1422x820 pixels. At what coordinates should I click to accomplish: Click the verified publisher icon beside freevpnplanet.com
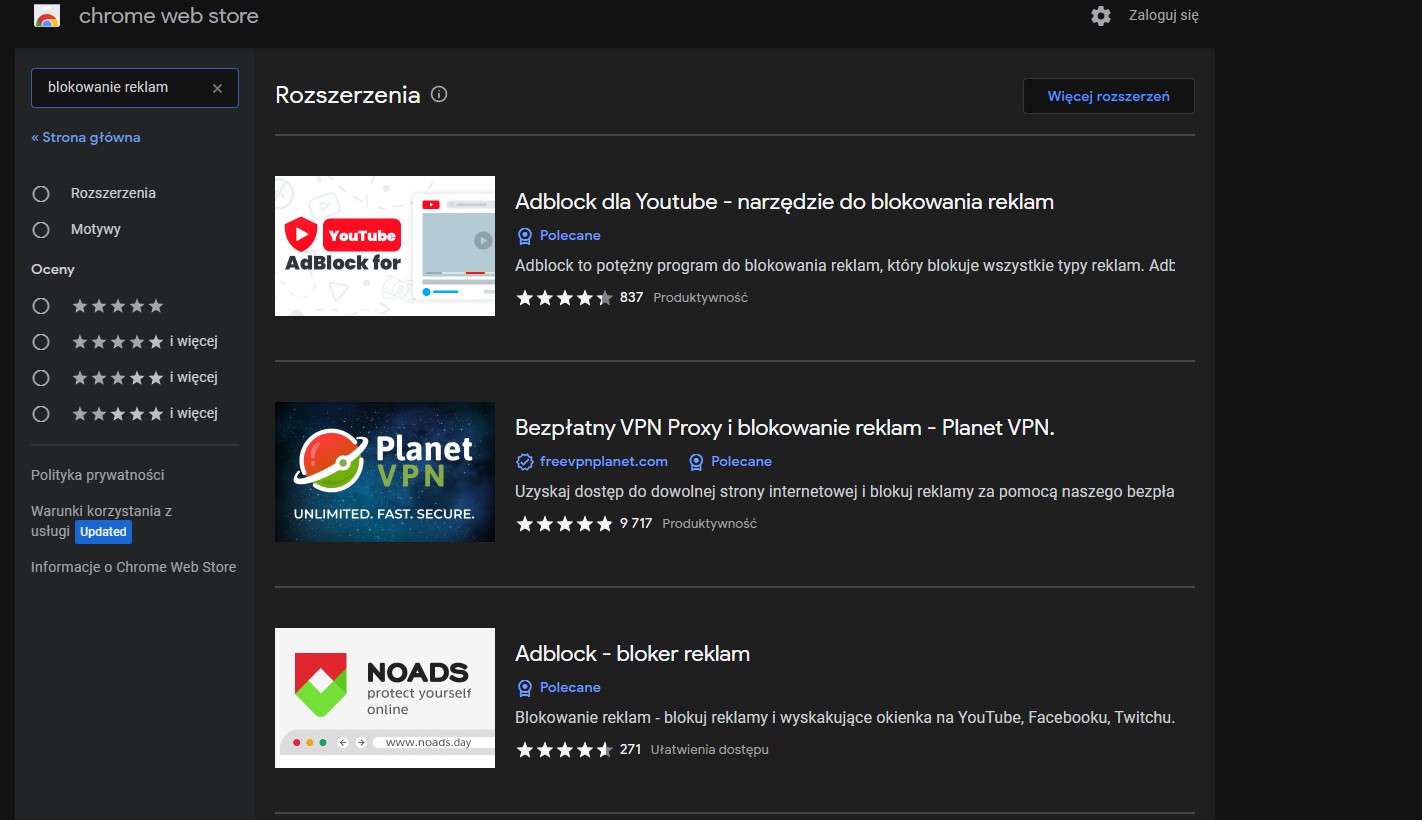(524, 461)
